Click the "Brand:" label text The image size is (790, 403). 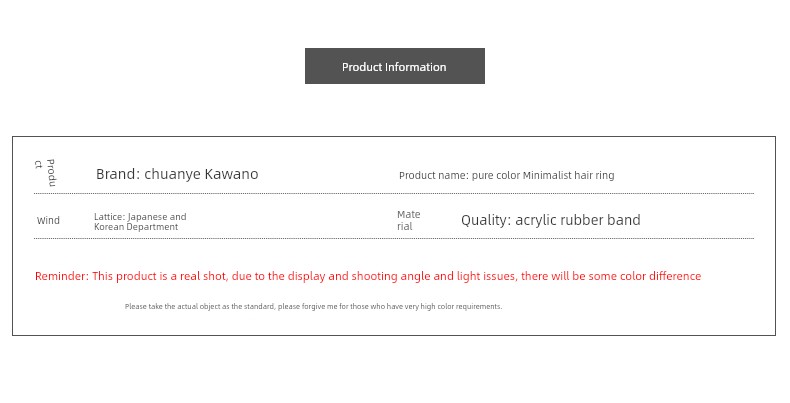(117, 174)
